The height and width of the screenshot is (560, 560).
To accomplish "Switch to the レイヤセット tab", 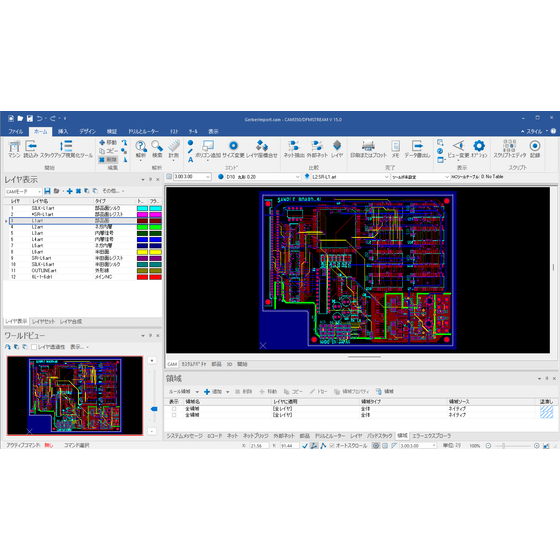I will click(44, 321).
